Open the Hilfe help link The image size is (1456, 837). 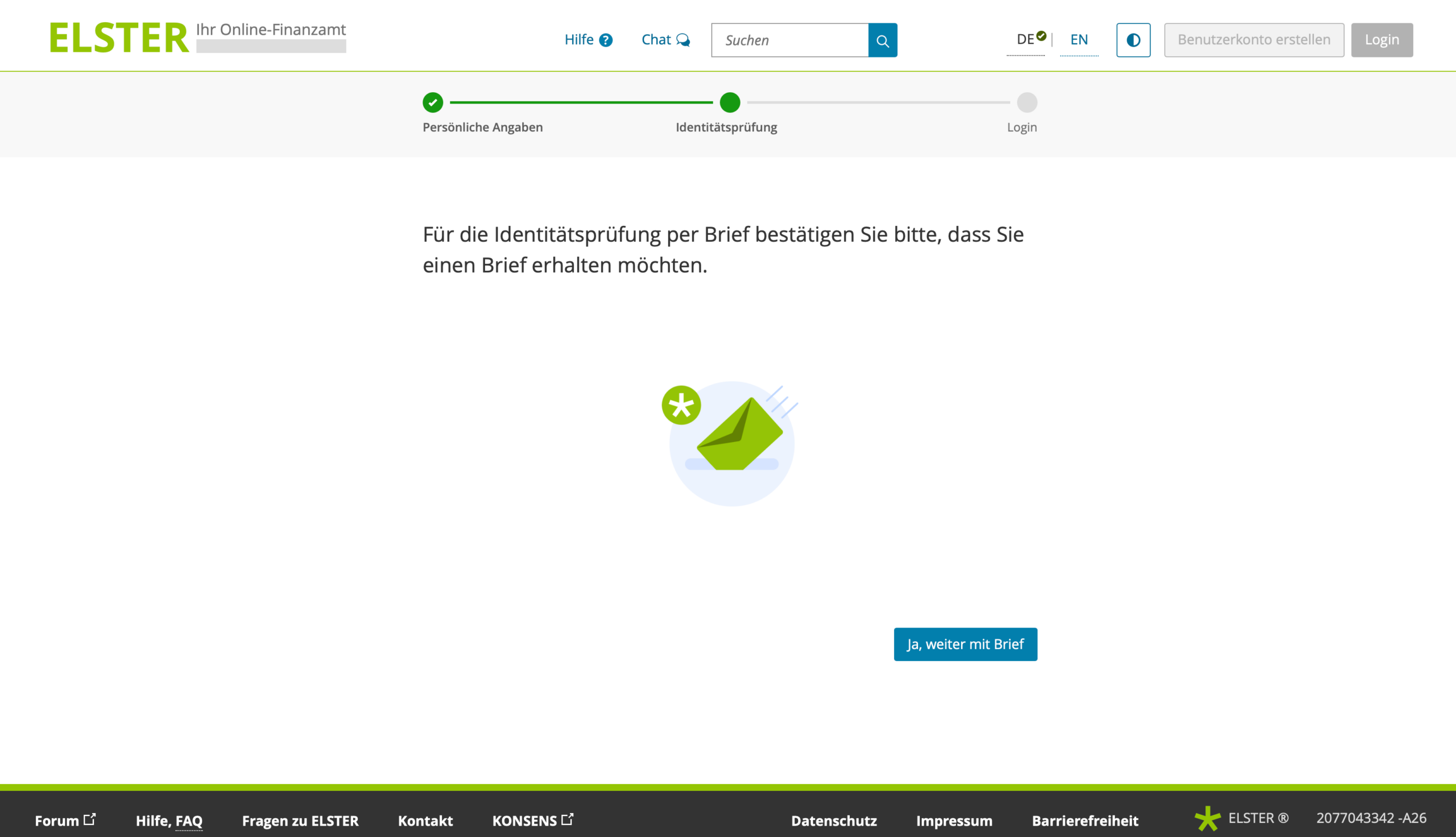[589, 40]
